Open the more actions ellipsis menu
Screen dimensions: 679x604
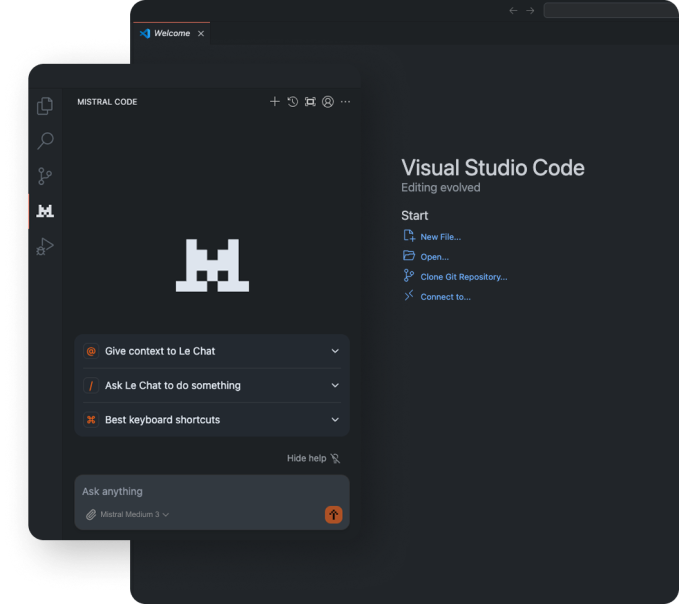point(345,102)
